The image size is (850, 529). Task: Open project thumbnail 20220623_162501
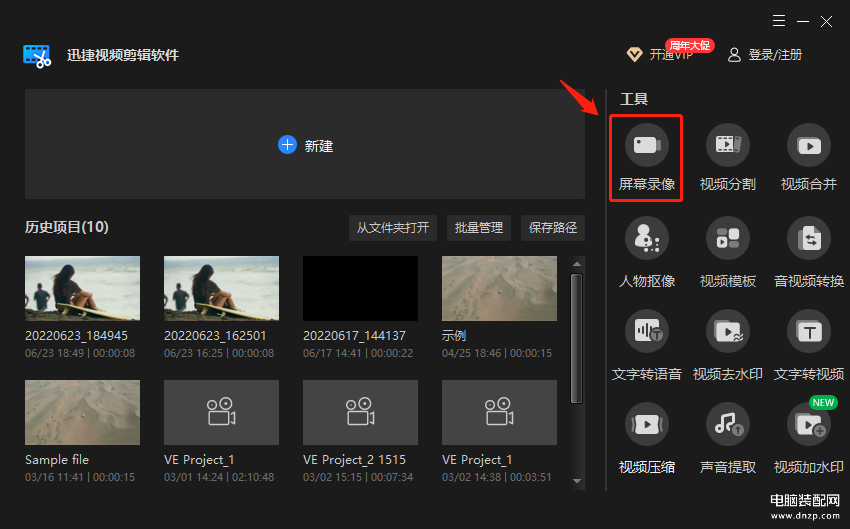click(221, 288)
